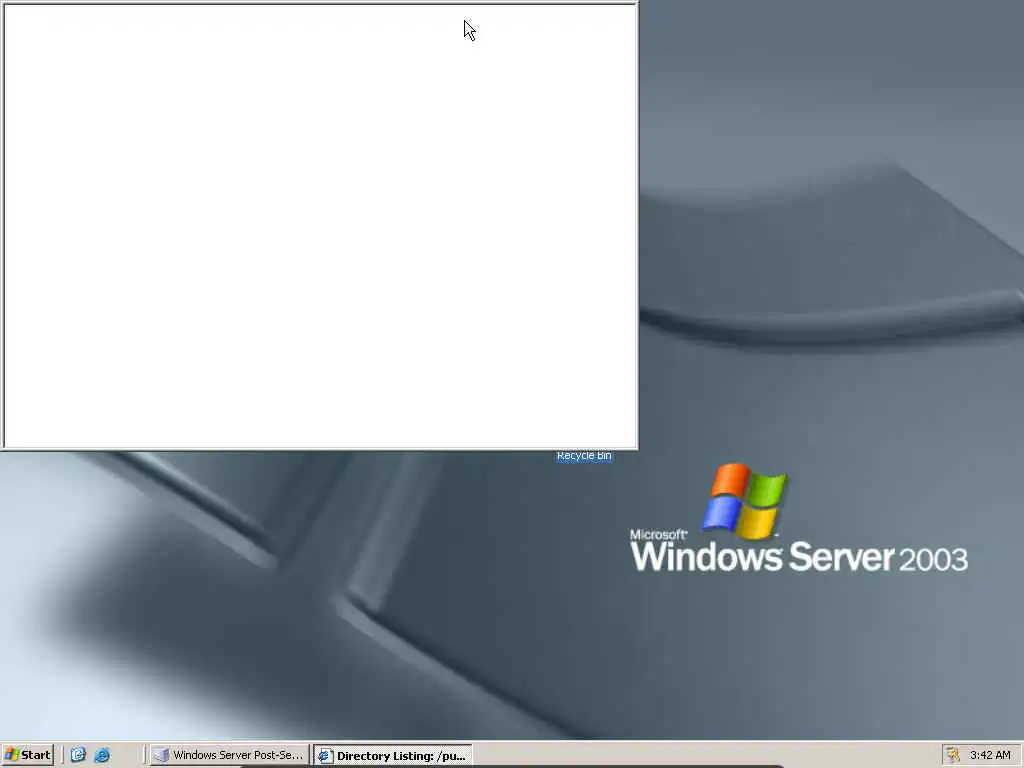Select the Recycle Bin desktop label
The image size is (1024, 768).
pos(584,456)
